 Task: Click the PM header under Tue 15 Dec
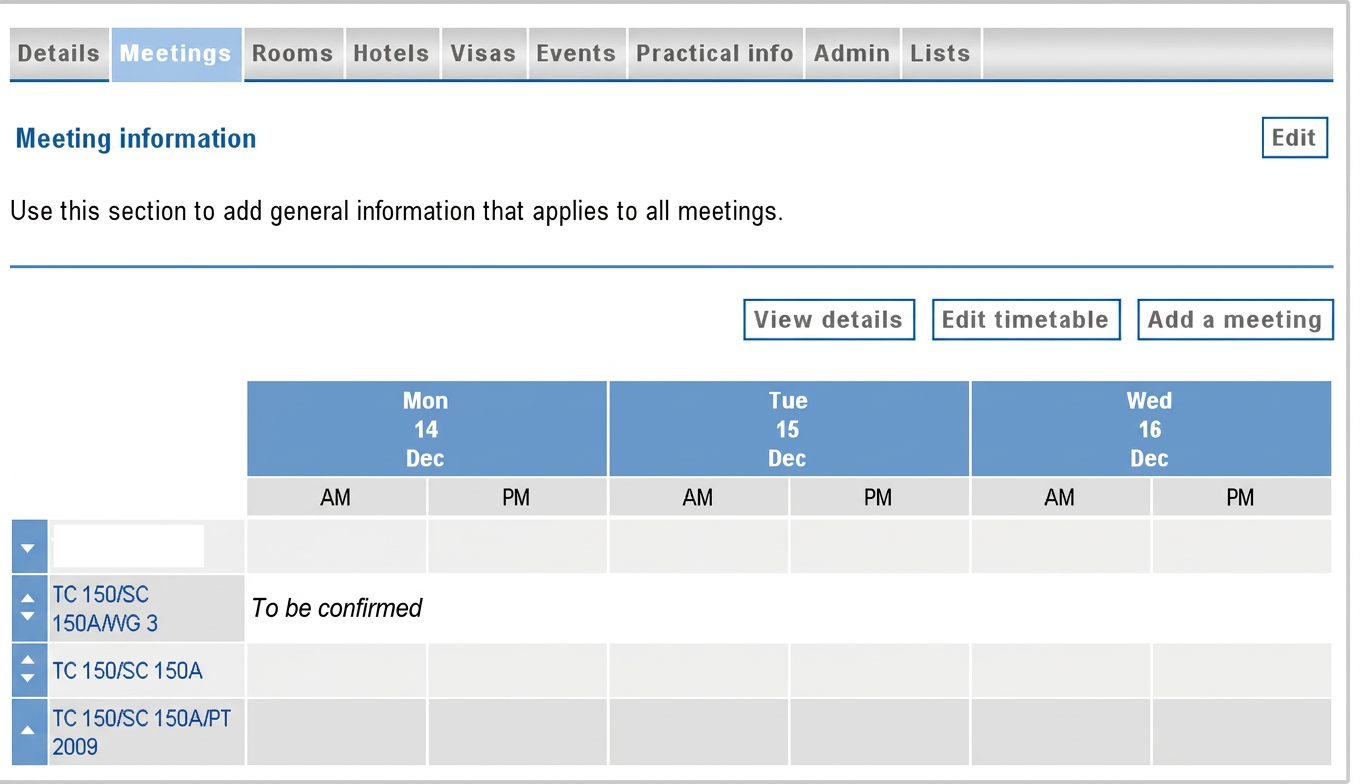[879, 497]
